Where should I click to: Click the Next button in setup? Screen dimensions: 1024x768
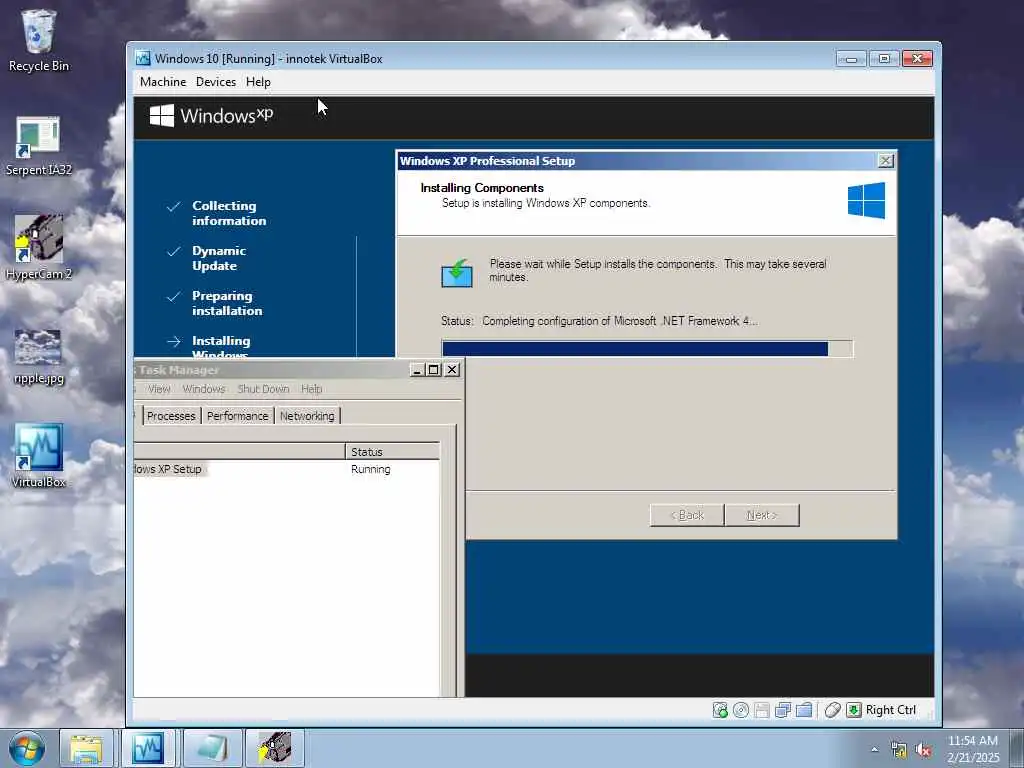(x=761, y=515)
